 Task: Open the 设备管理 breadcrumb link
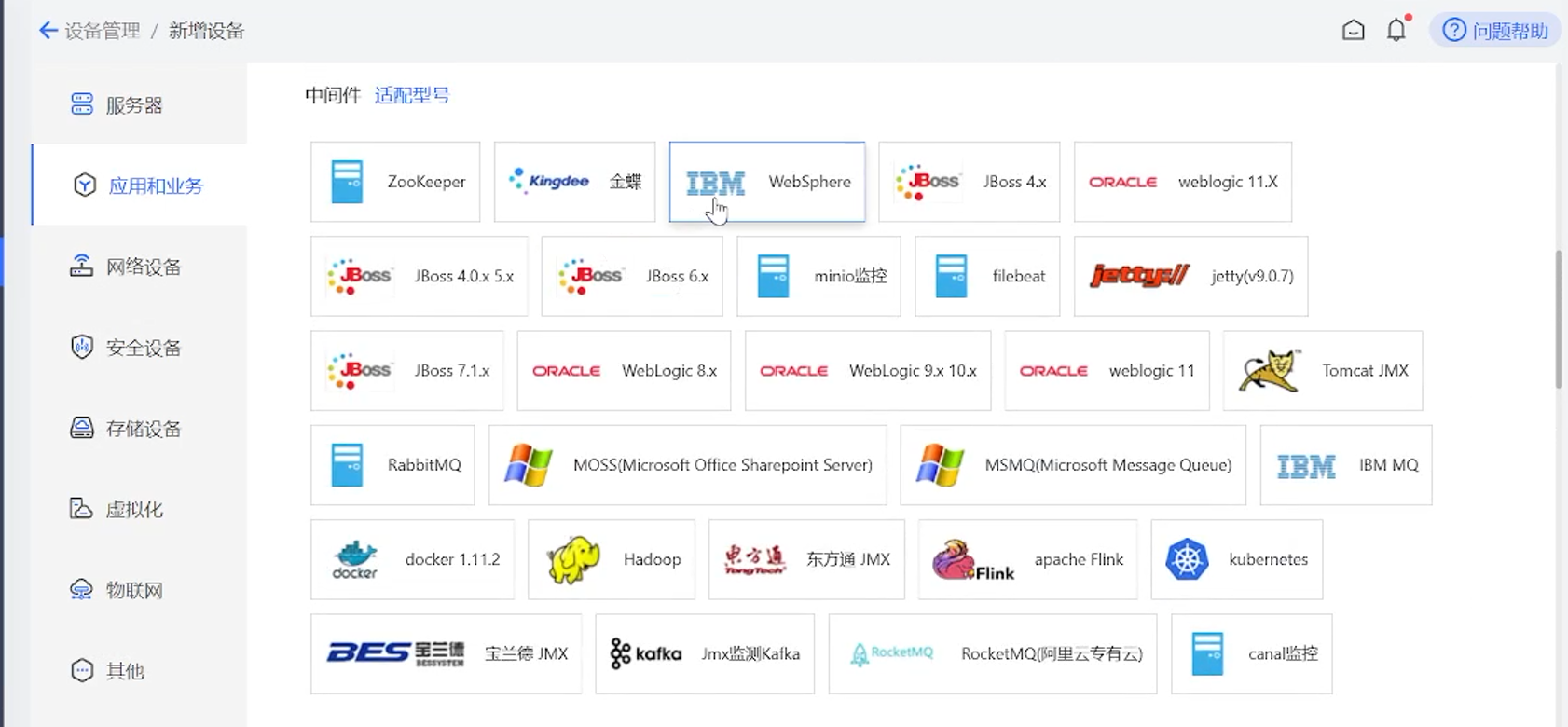click(x=102, y=31)
